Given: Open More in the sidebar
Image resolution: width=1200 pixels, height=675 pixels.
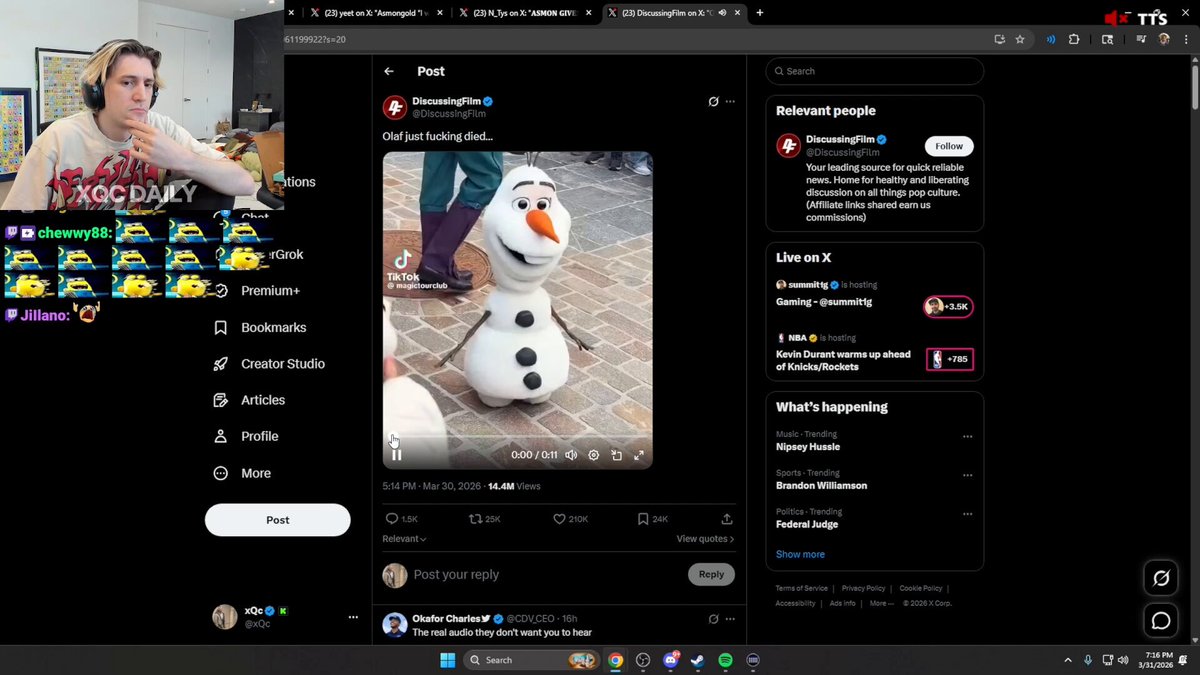Looking at the screenshot, I should (x=243, y=473).
